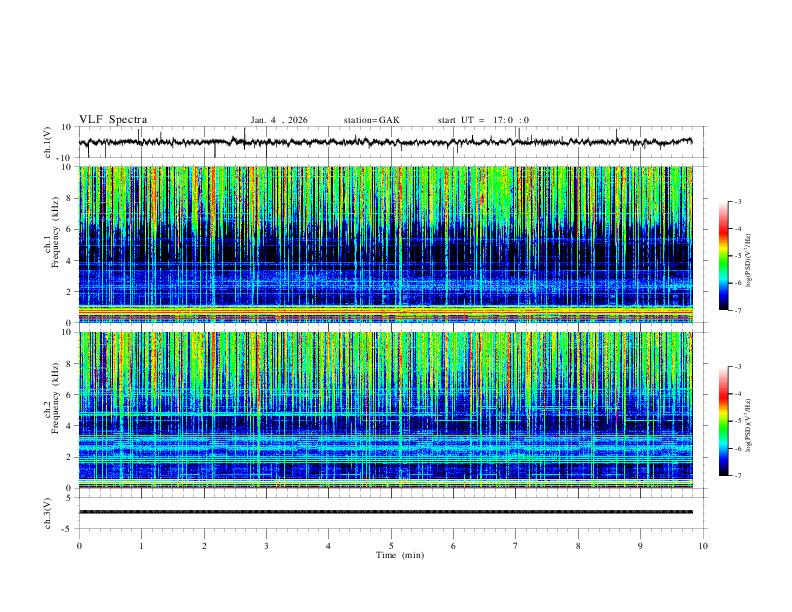Select the date text "Jan. 4 , 2026"
792x612 pixels.
pos(279,120)
